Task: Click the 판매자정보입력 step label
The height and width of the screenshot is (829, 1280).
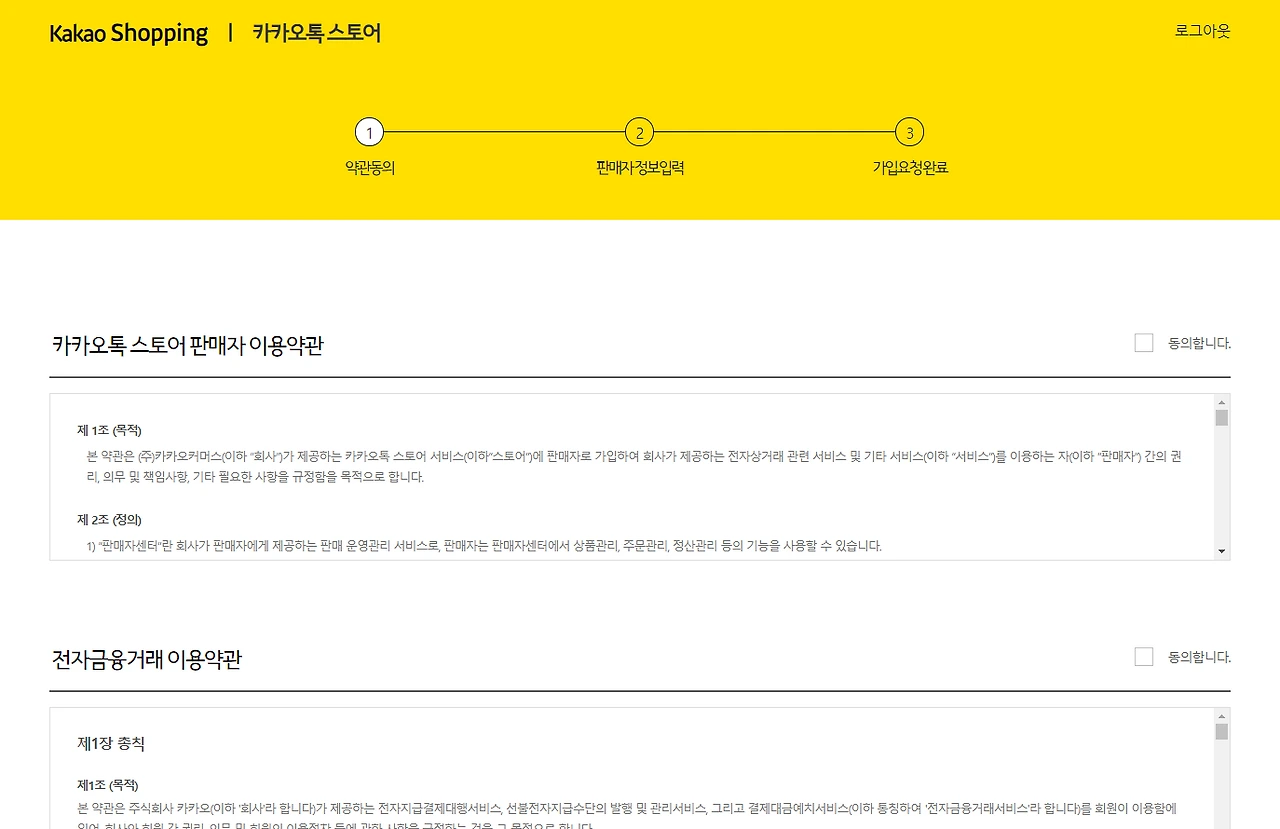Action: [x=640, y=168]
